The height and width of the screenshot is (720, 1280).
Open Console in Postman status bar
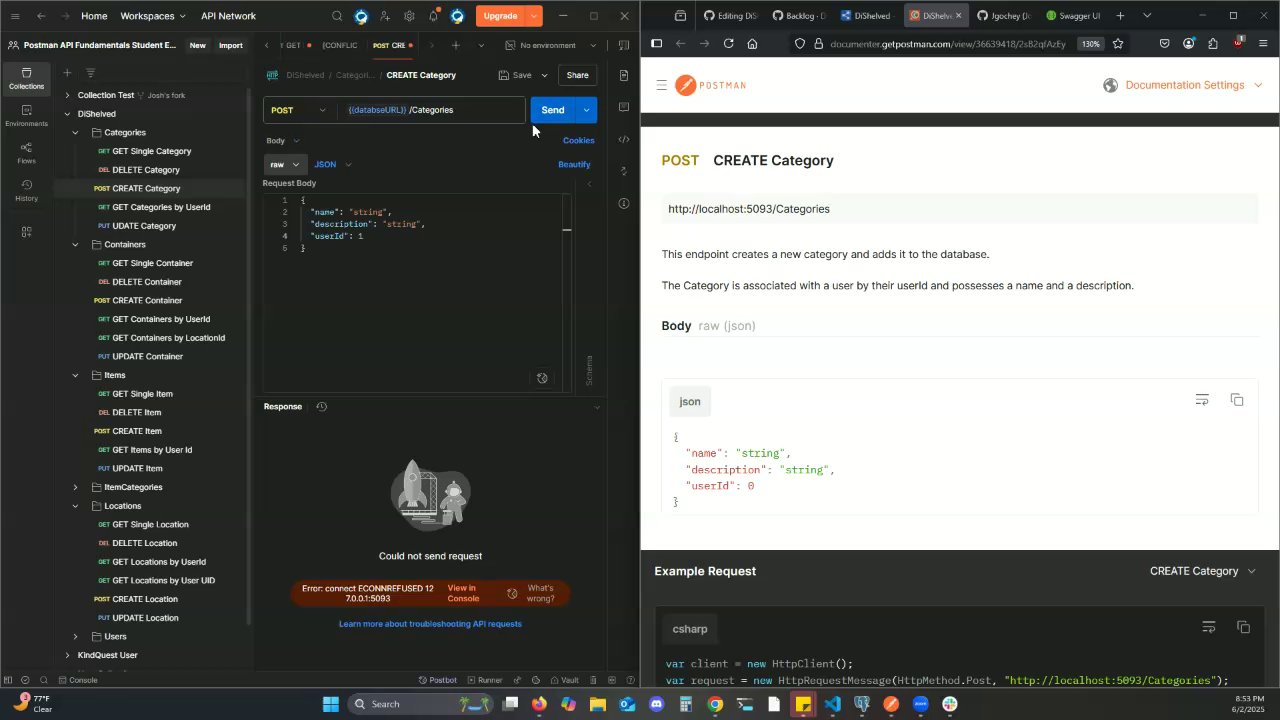point(77,680)
